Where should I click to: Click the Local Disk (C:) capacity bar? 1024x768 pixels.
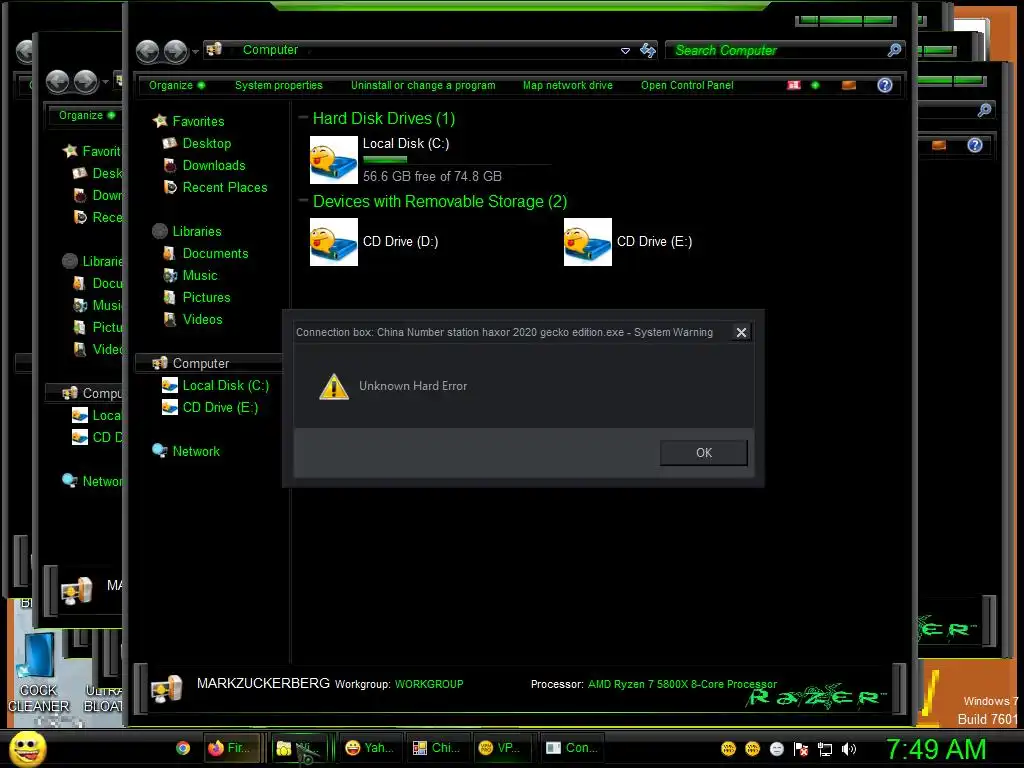(x=457, y=159)
